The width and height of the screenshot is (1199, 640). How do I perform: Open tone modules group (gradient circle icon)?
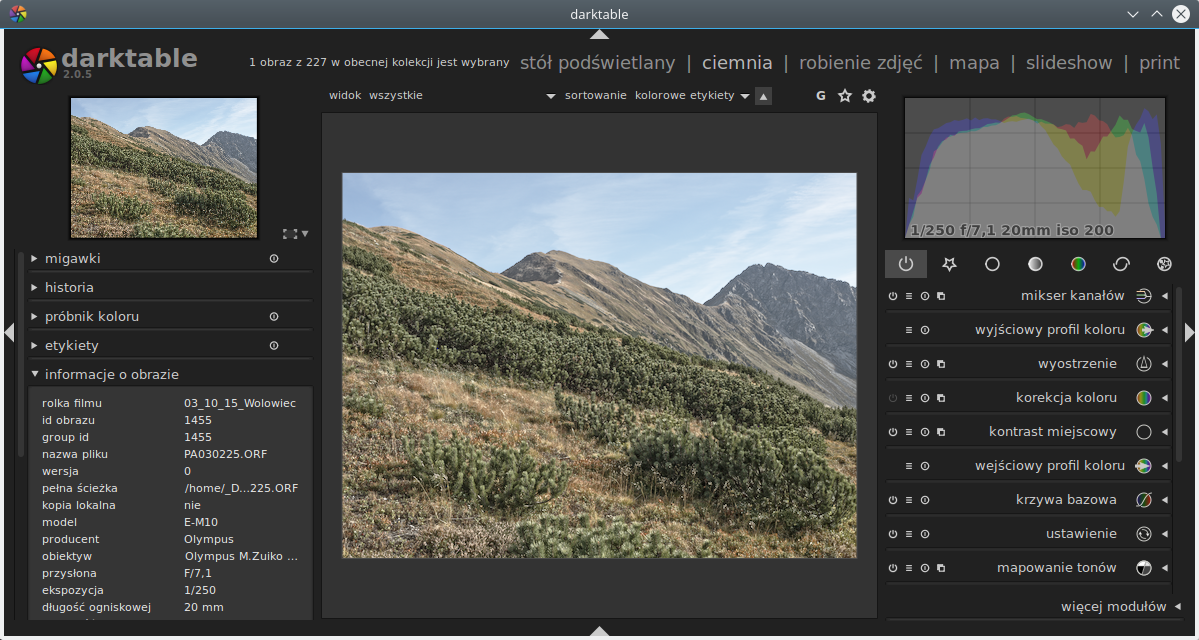pyautogui.click(x=1035, y=264)
